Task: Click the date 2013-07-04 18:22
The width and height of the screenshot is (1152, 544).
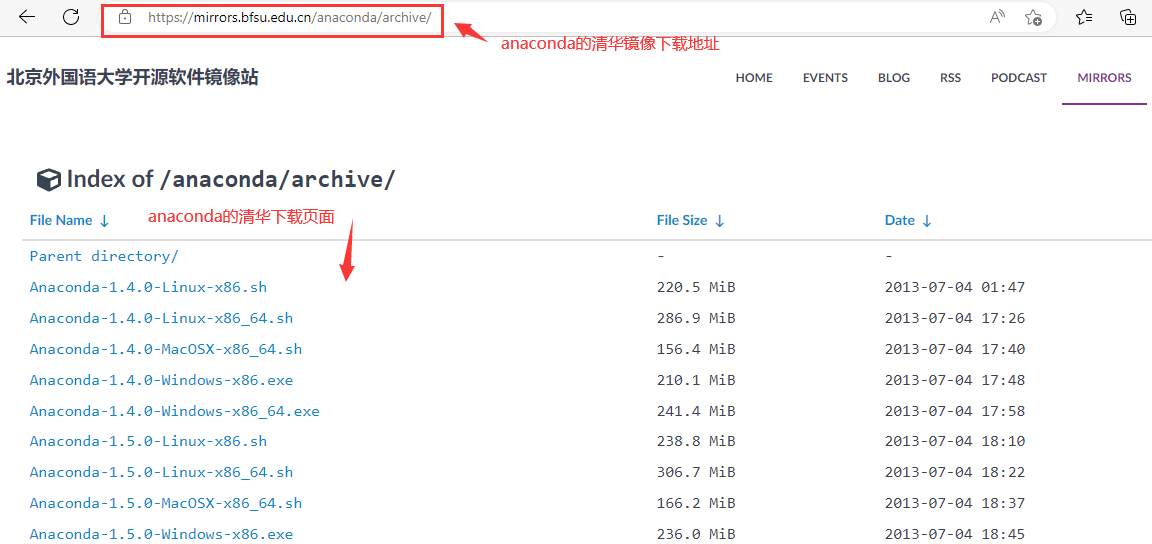Action: [954, 472]
